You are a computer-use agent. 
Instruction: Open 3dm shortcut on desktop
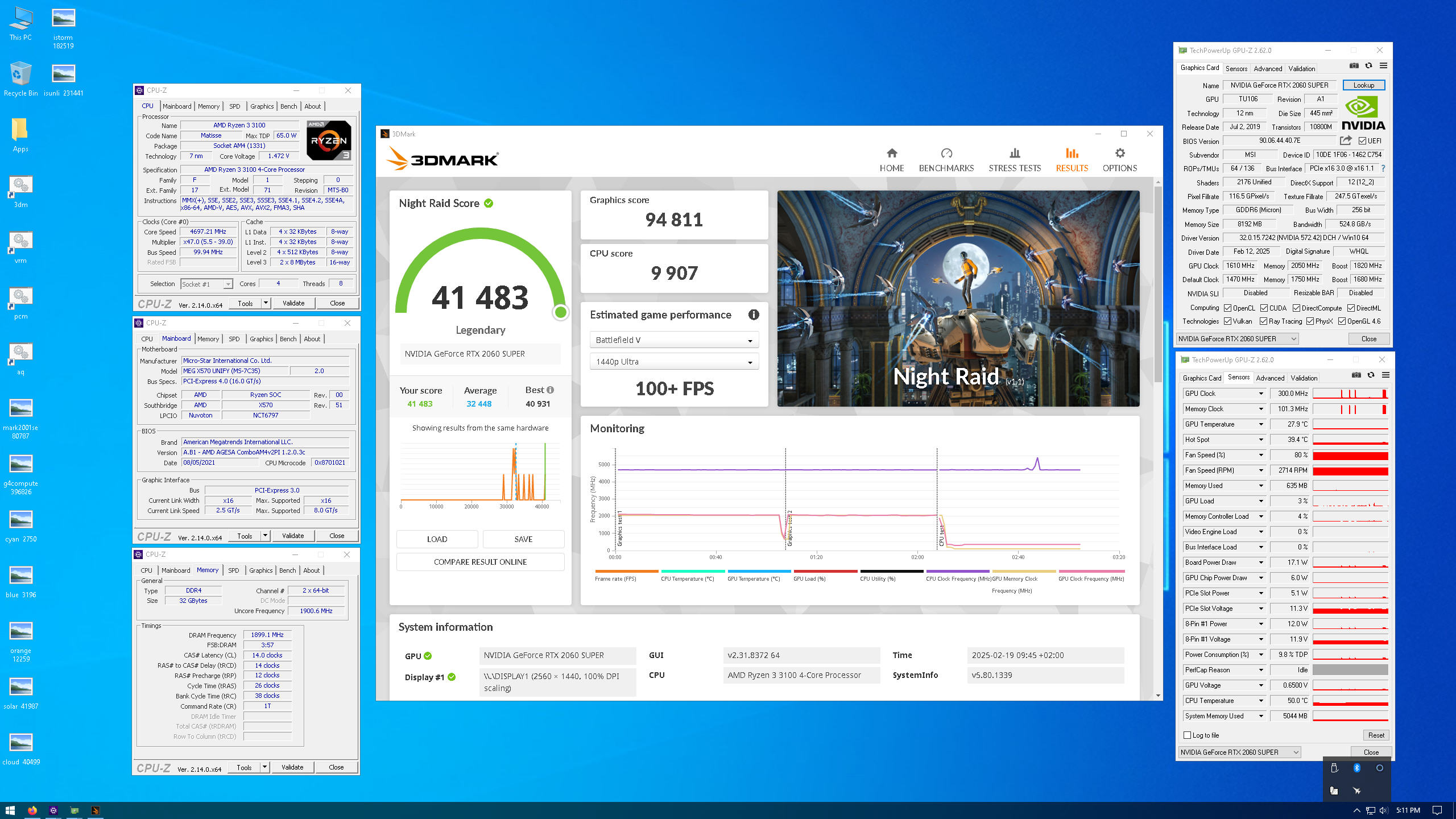[20, 191]
